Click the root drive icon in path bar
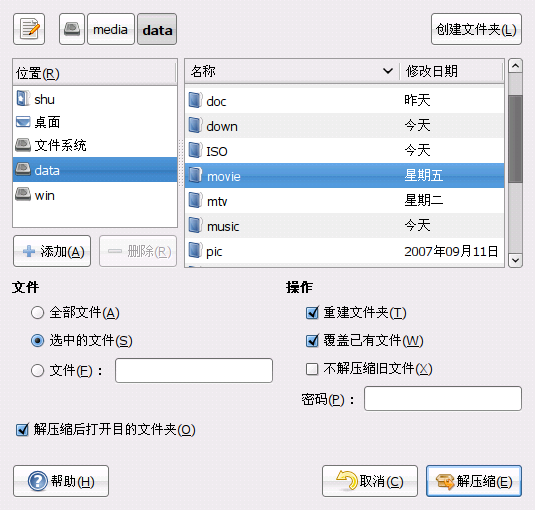Image resolution: width=535 pixels, height=510 pixels. 72,29
